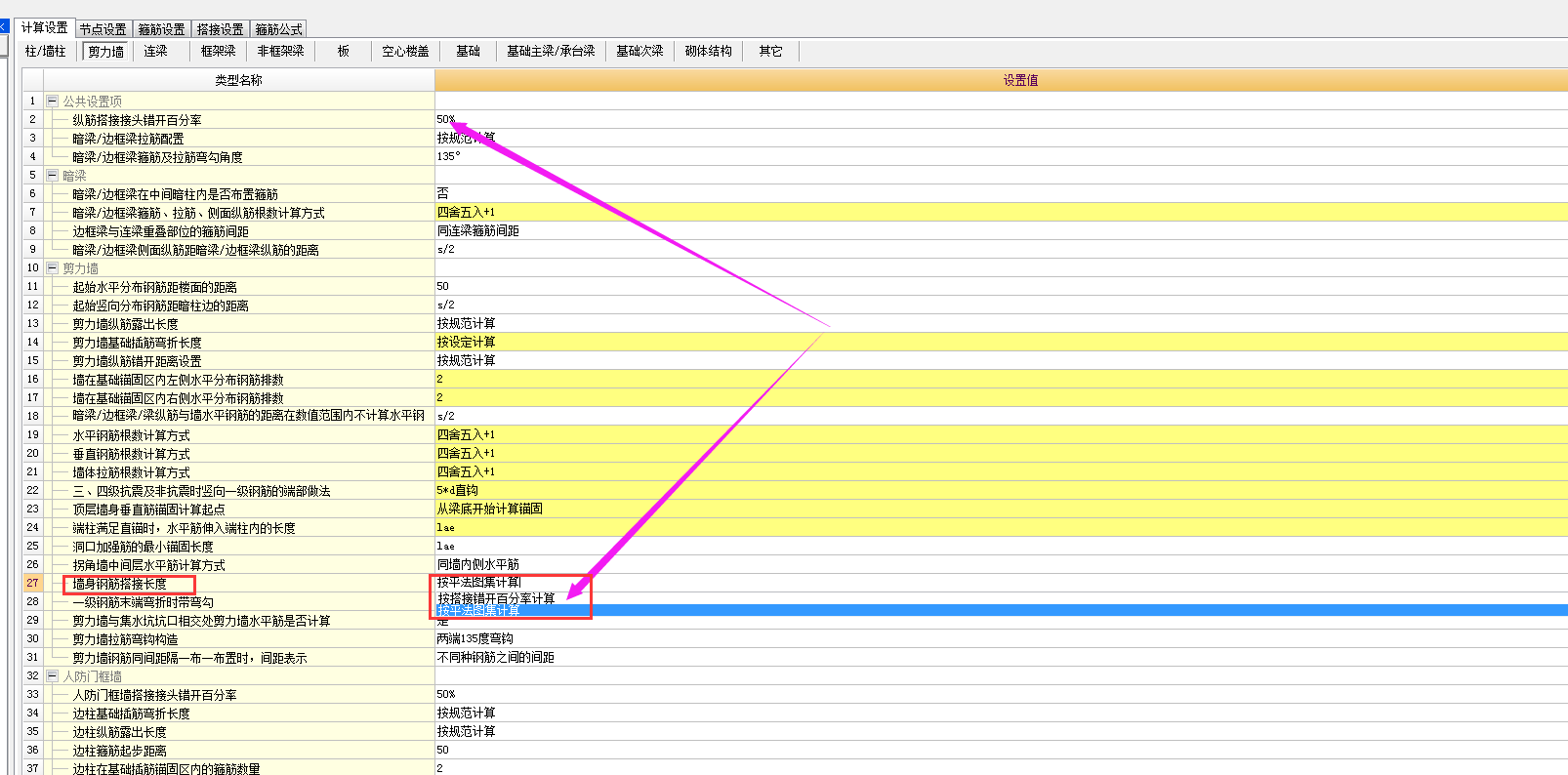Select row 剪力墙基础插筋弯折长度
This screenshot has width=1568, height=775.
click(238, 343)
